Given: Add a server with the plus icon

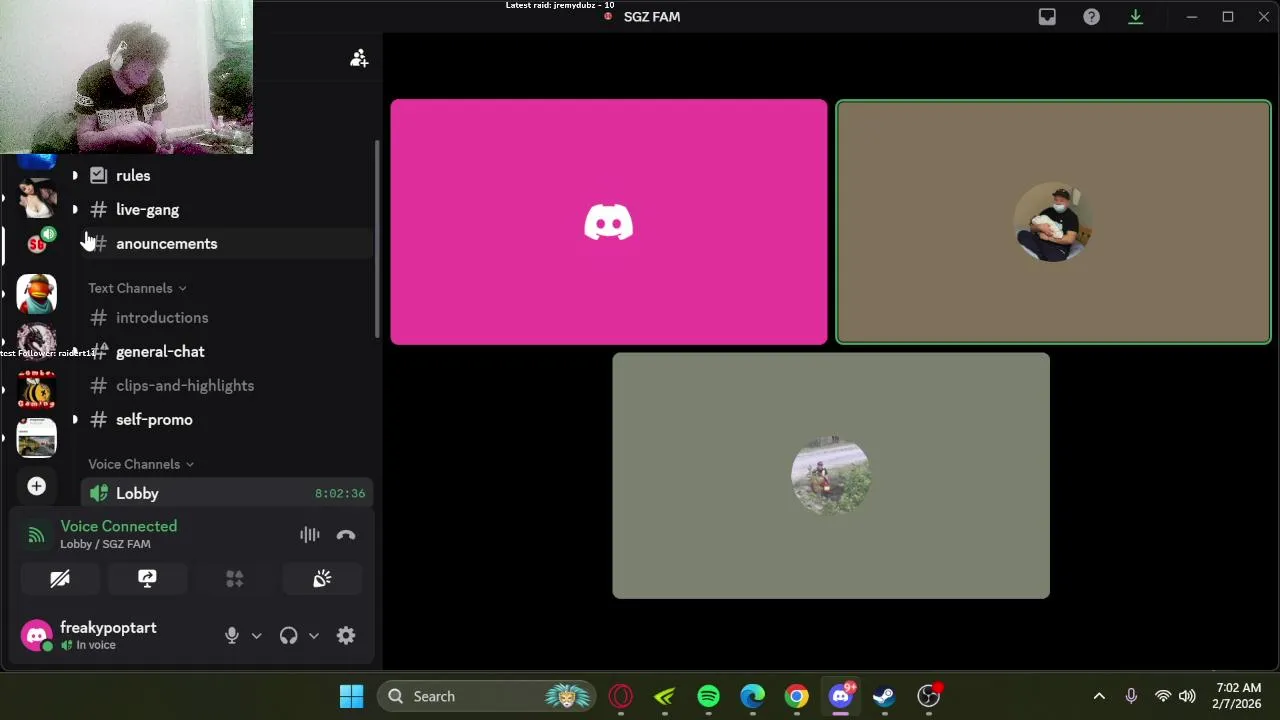Looking at the screenshot, I should tap(37, 486).
